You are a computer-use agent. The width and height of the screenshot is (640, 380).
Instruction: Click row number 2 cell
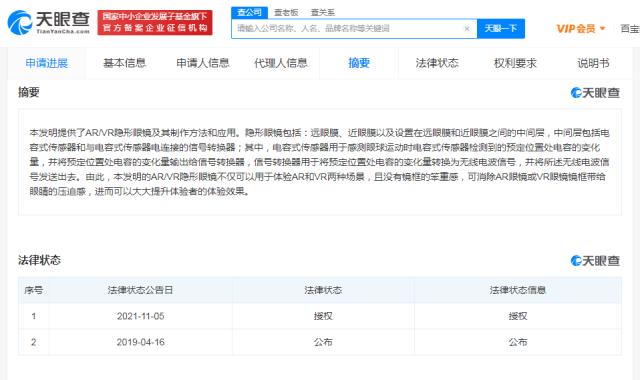point(33,342)
